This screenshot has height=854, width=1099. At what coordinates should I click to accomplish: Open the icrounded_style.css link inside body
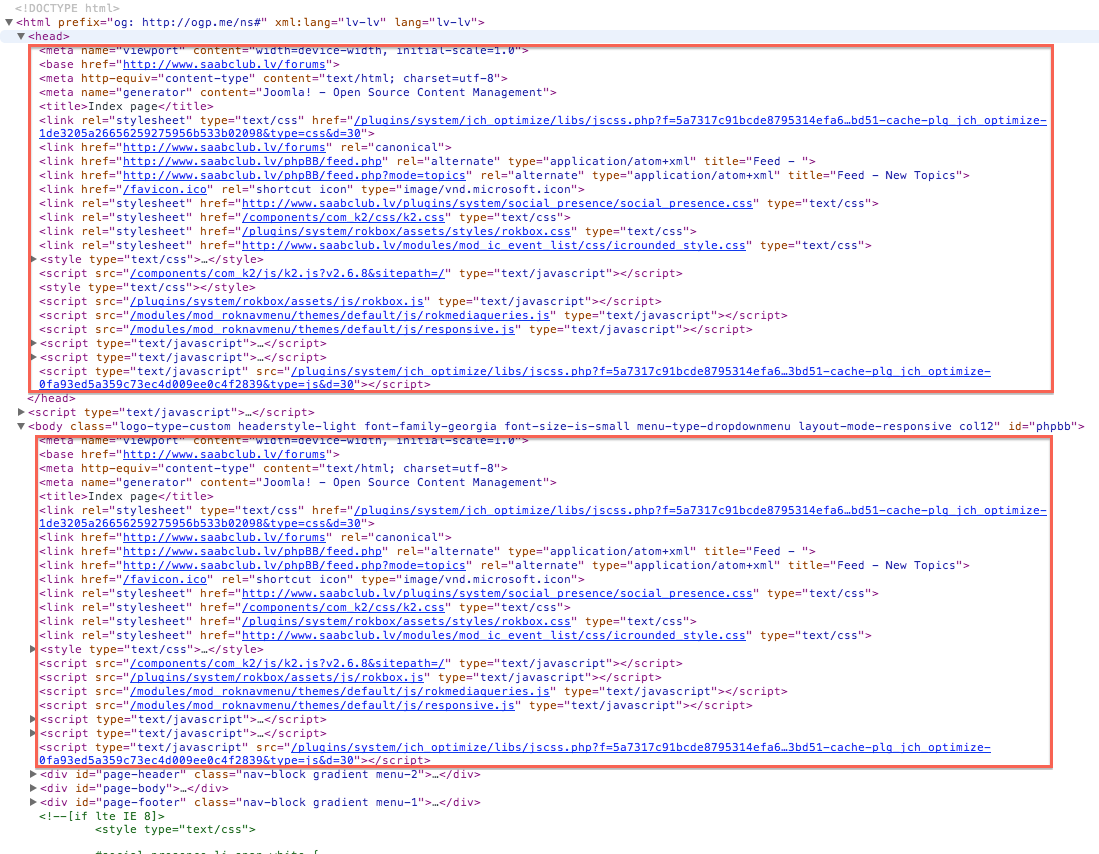(493, 635)
